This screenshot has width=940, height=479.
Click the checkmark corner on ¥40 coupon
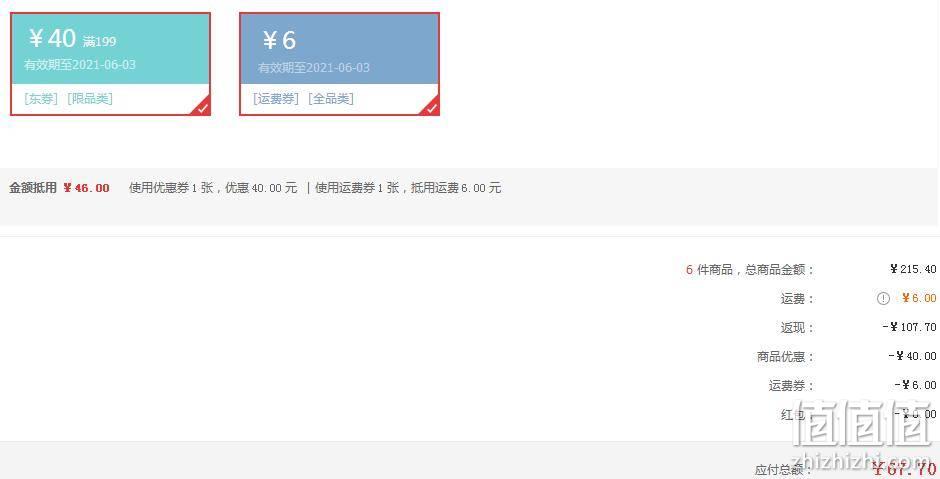203,108
